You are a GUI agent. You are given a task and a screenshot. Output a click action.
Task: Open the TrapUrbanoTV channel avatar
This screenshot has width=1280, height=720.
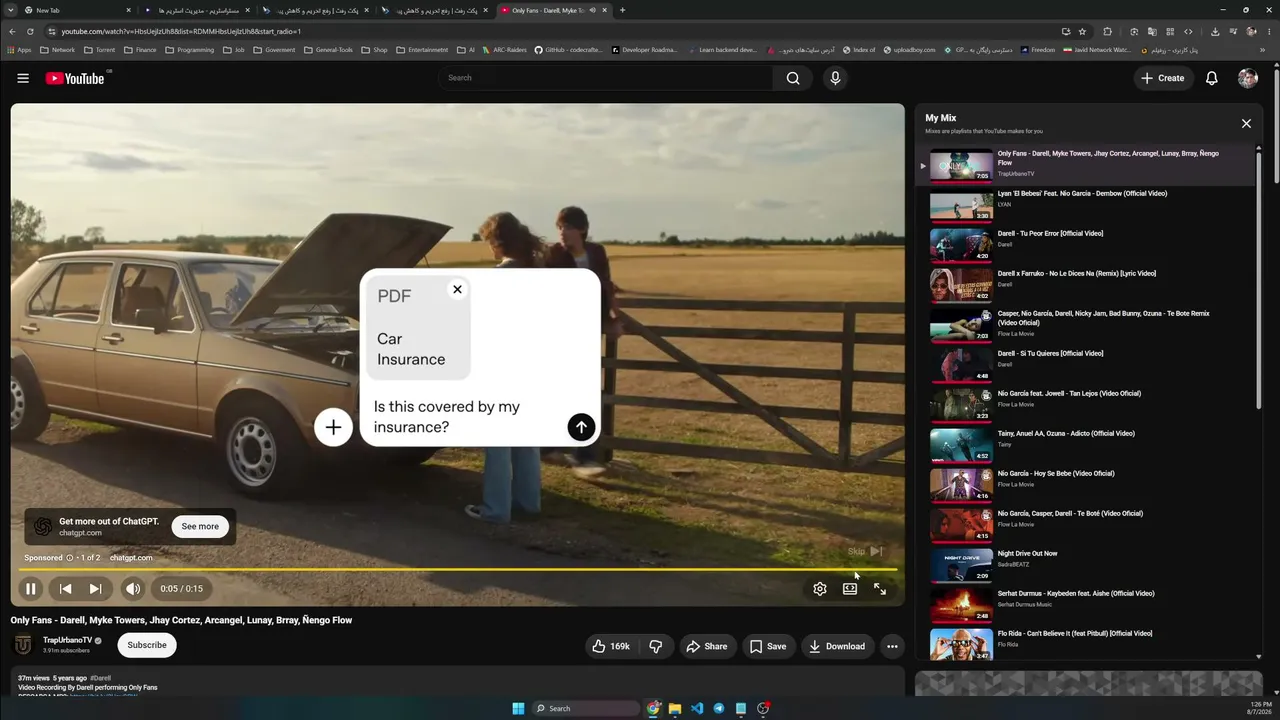click(23, 645)
